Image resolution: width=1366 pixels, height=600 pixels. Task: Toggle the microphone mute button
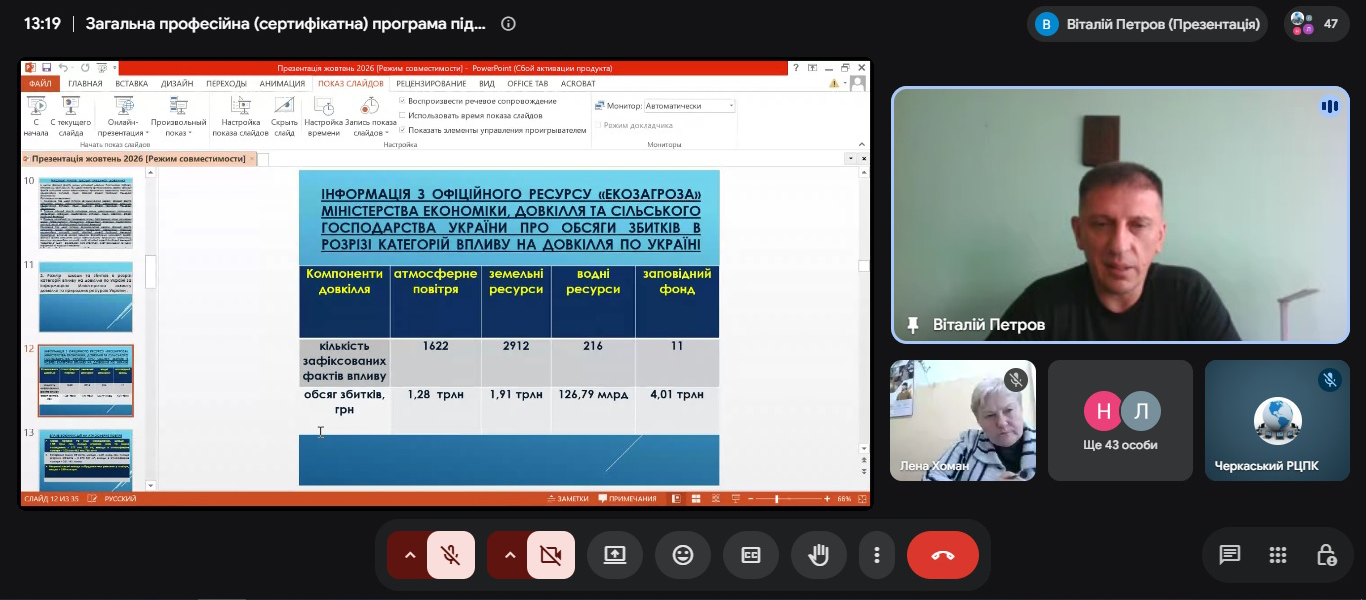click(451, 555)
